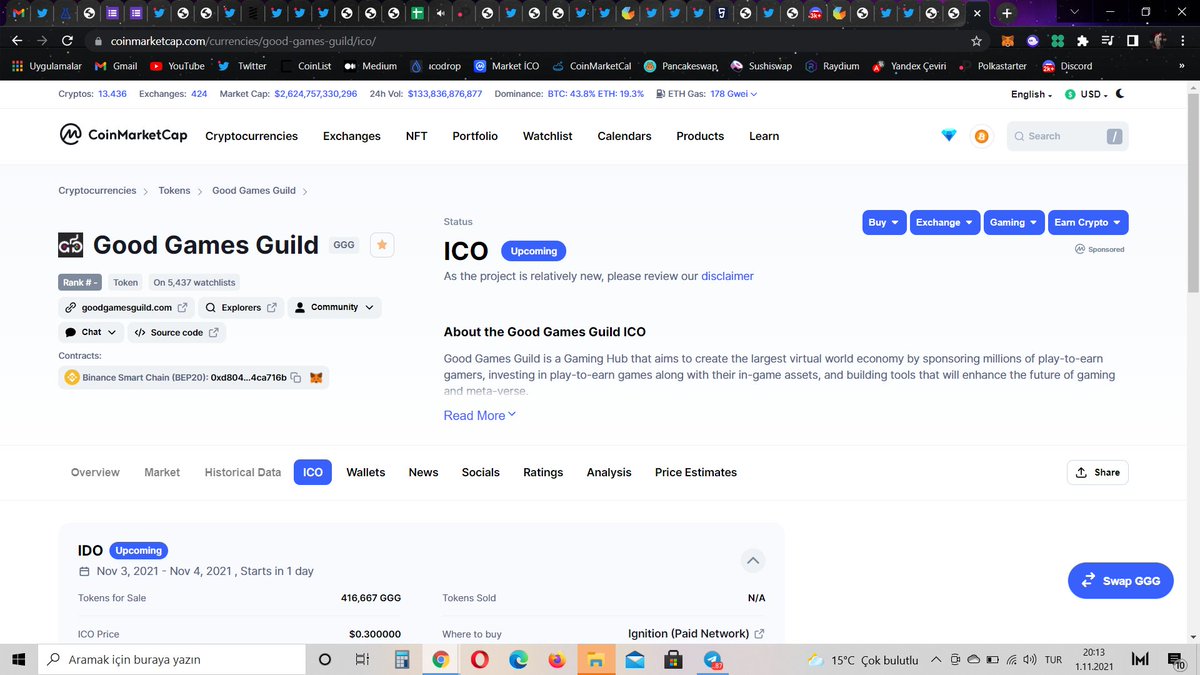This screenshot has height=675, width=1200.
Task: Open Ignition (Paid Network) link
Action: click(x=696, y=633)
